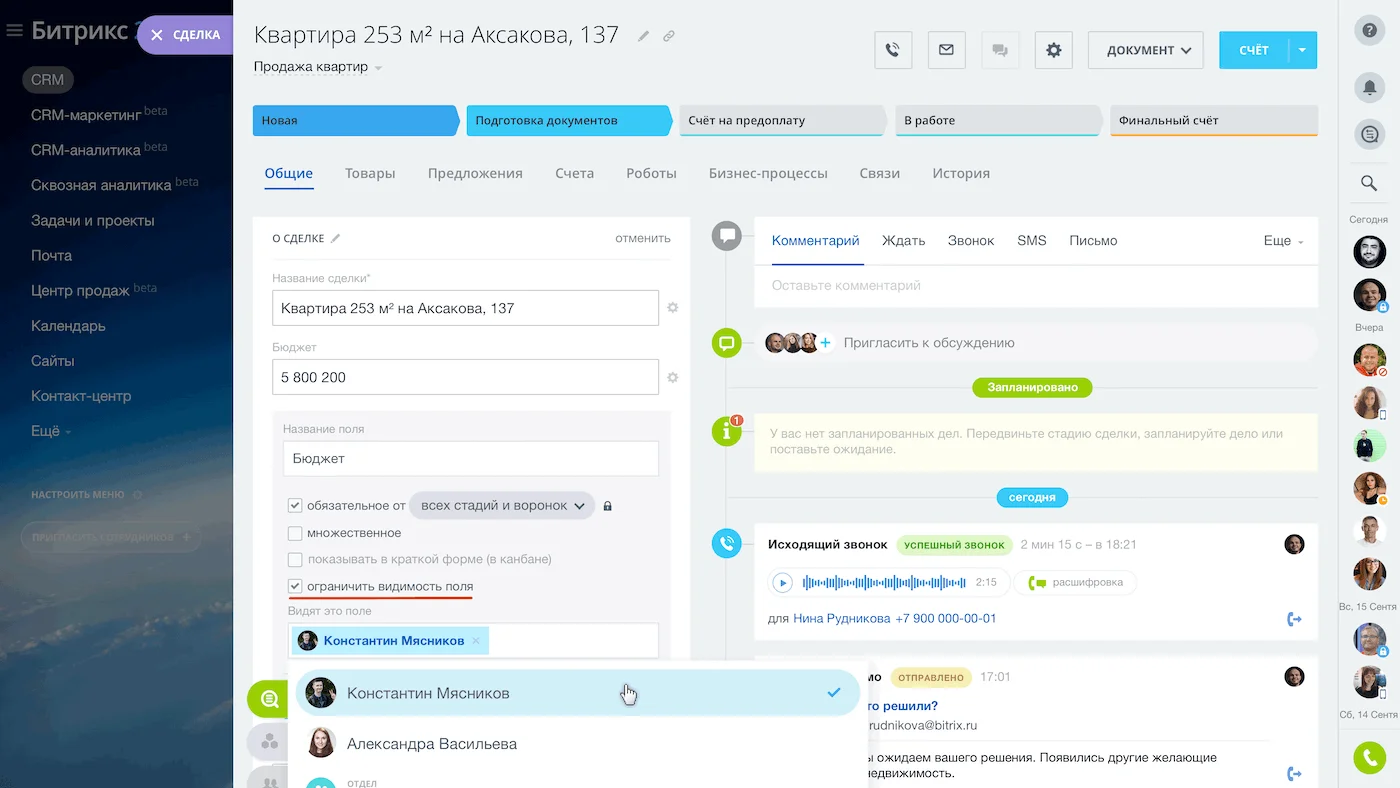Open the help question mark icon
This screenshot has width=1400, height=788.
click(1369, 30)
